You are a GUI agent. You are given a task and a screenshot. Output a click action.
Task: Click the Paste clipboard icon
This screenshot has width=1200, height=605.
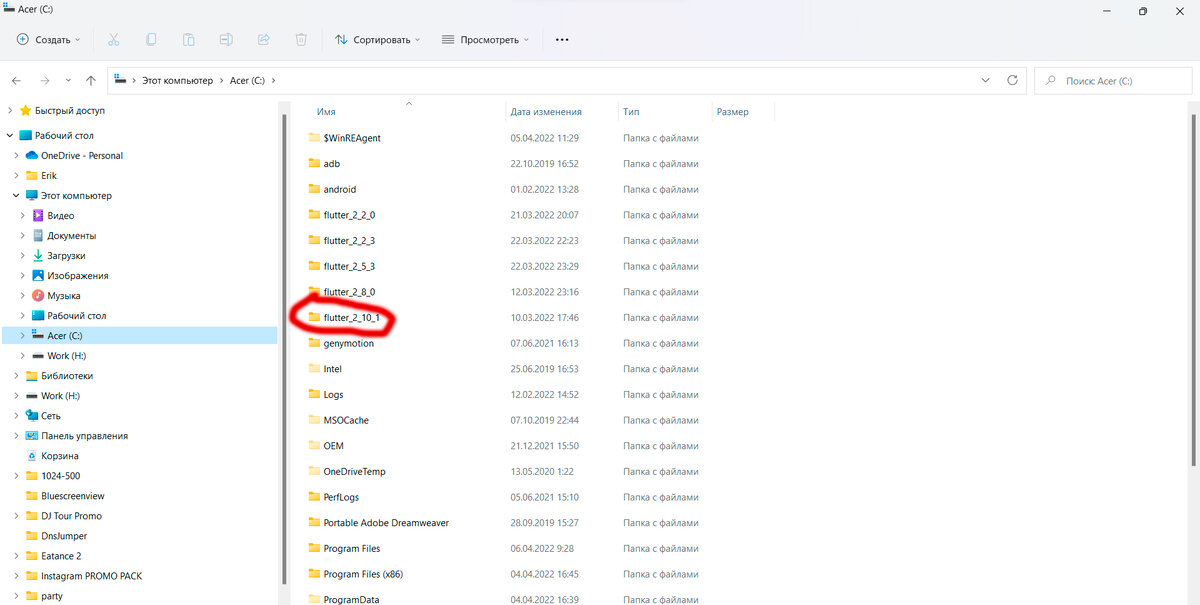coord(188,40)
